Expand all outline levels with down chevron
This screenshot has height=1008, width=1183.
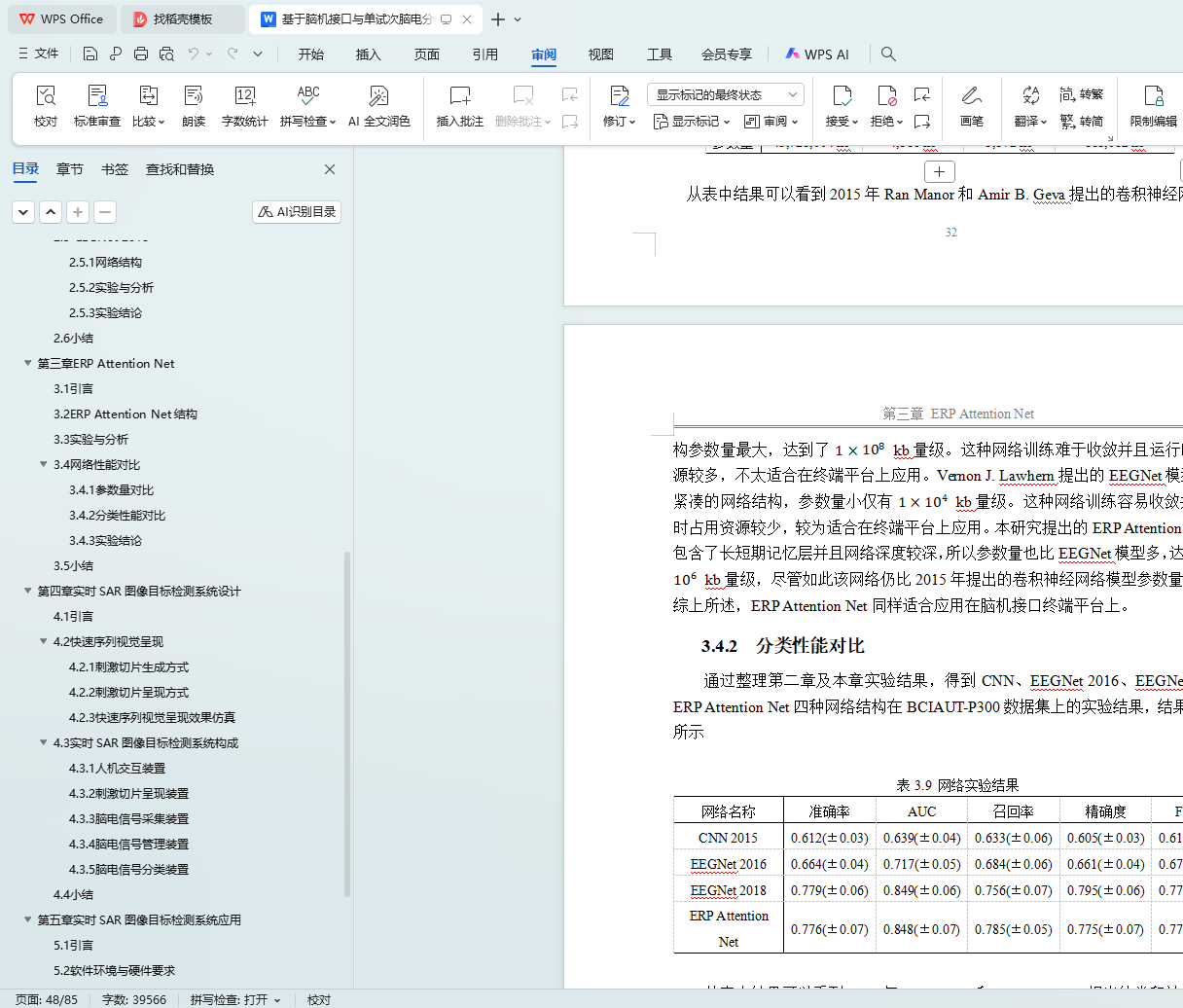coord(23,211)
